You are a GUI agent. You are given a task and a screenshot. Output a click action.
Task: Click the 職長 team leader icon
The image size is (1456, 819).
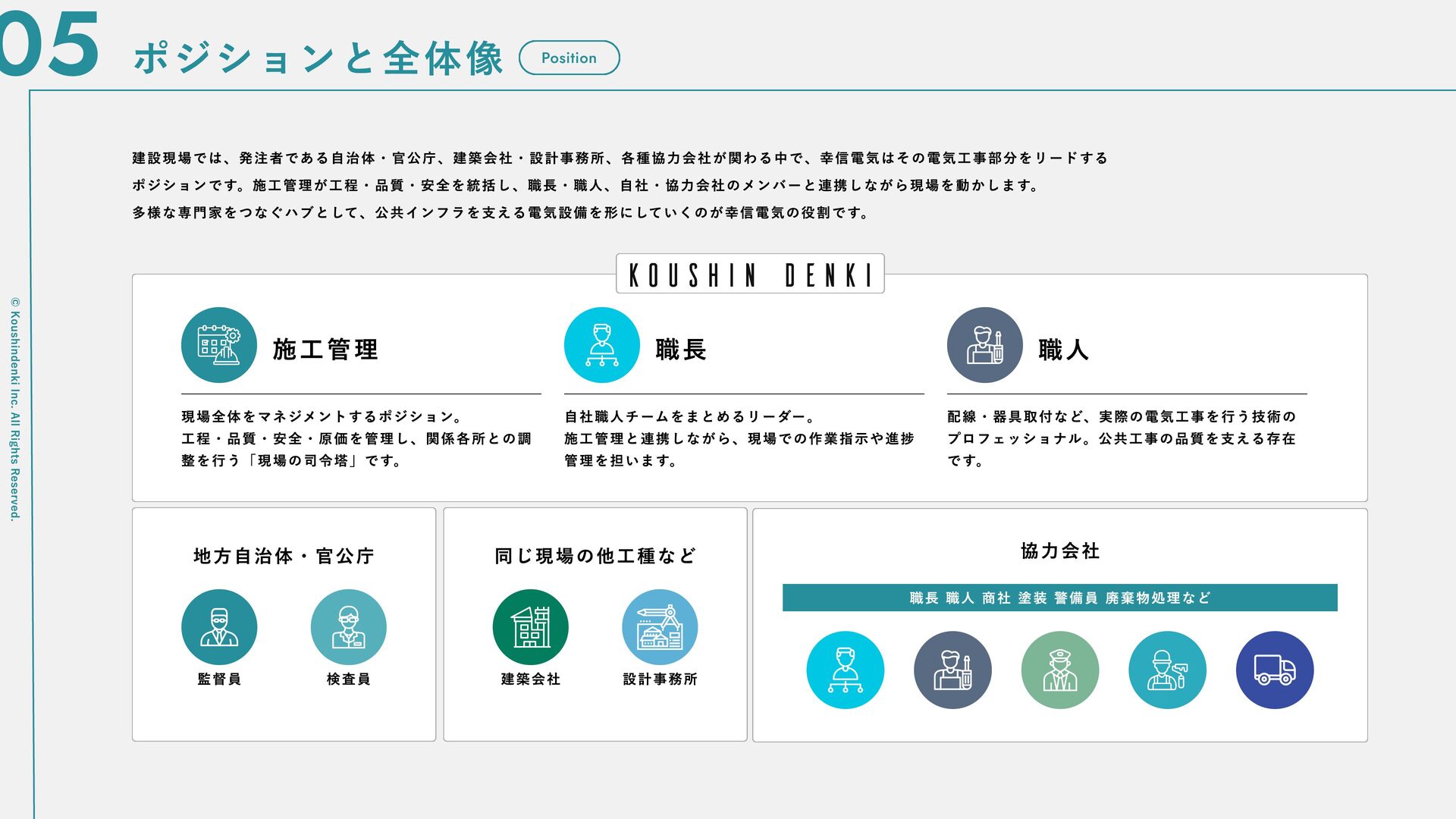[x=601, y=345]
